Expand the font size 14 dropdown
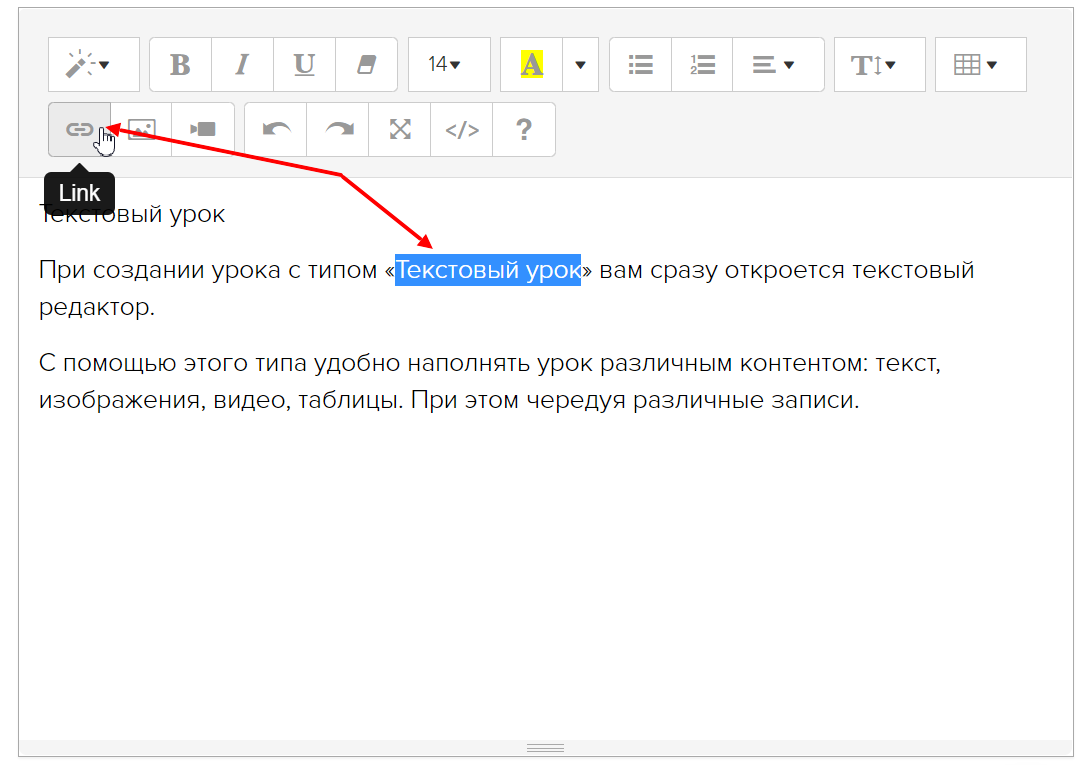Screen dimensions: 1090x765 [x=449, y=65]
